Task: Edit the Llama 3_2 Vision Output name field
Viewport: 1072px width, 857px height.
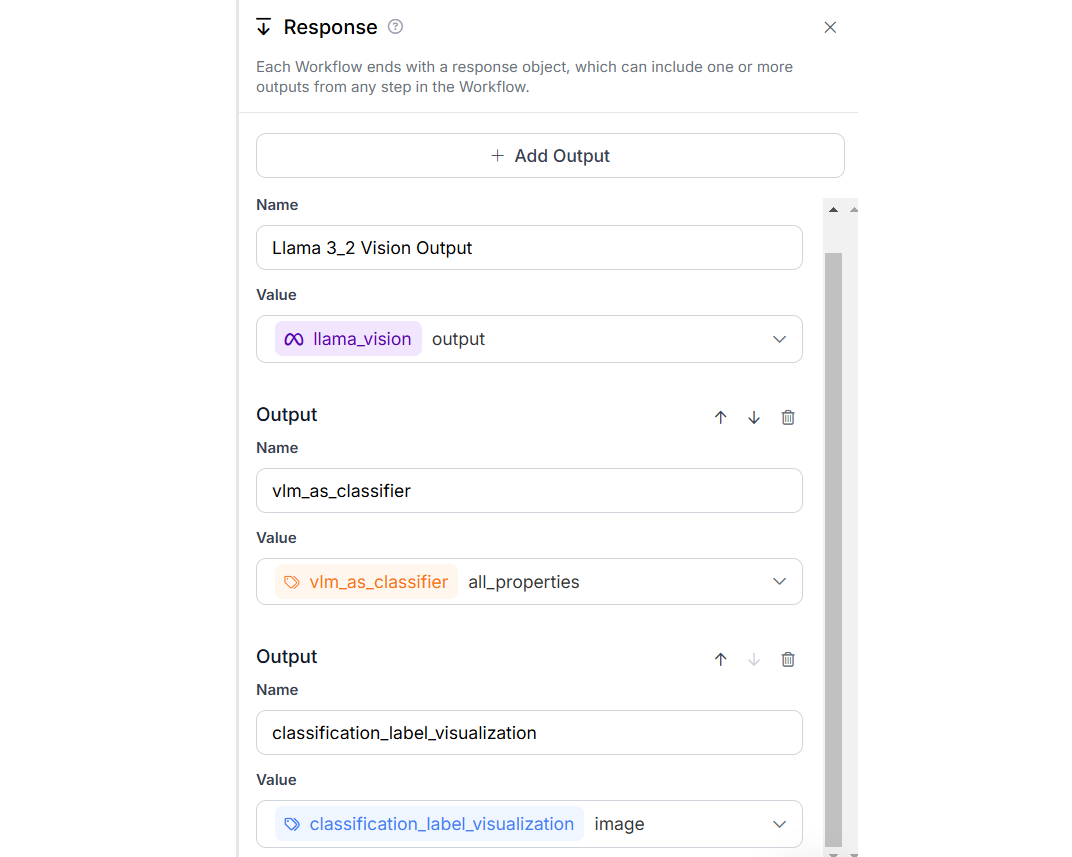Action: click(529, 248)
